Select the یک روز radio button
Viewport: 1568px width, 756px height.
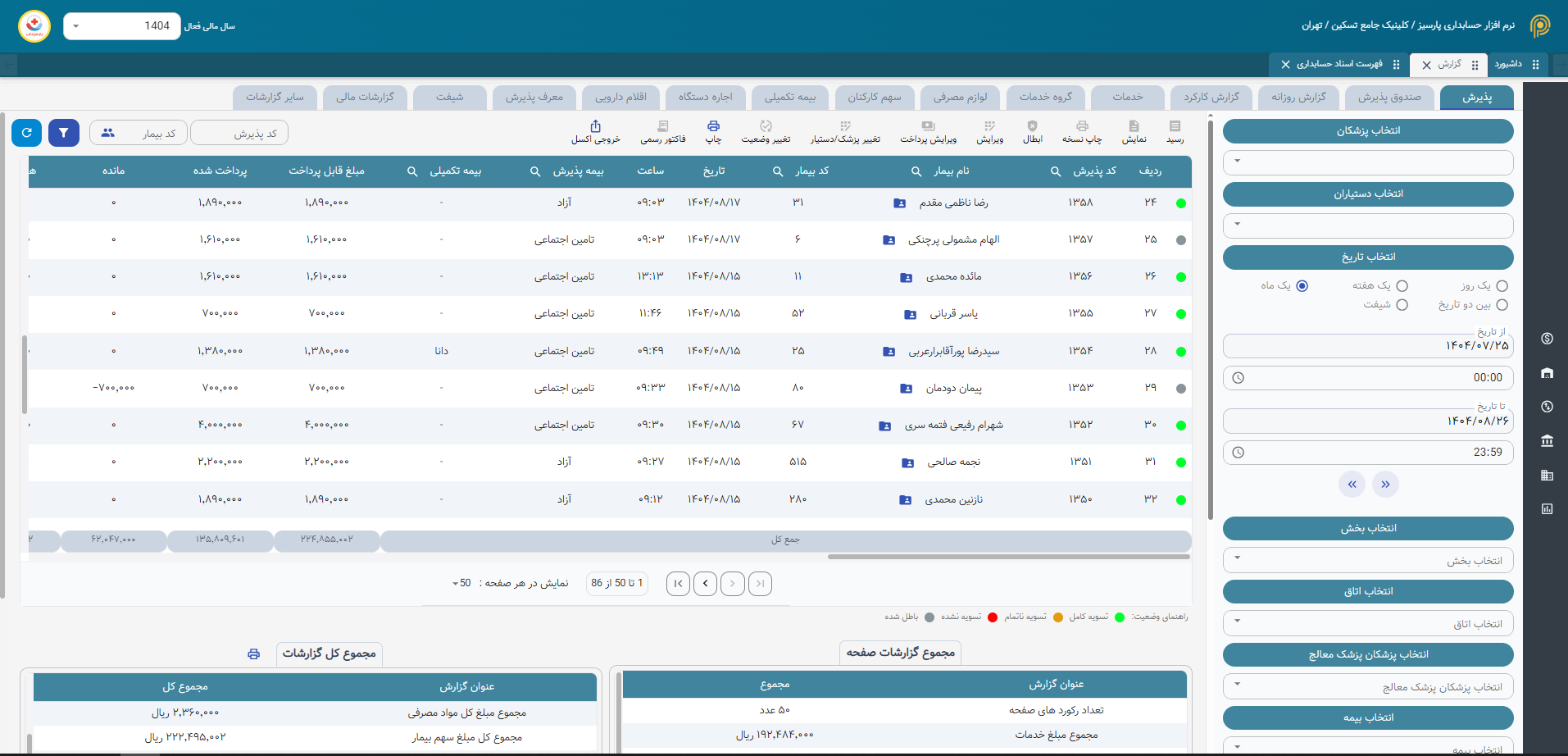[1502, 286]
